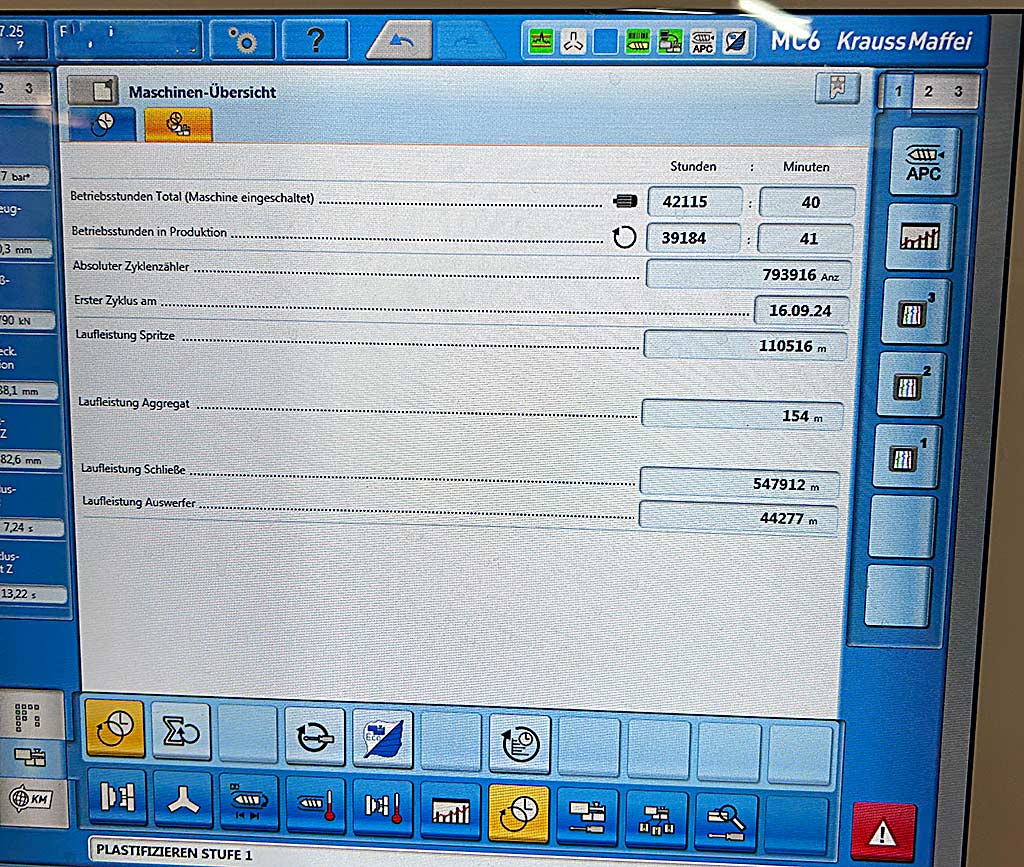Click the 13,22 s value in the left panel
1024x867 pixels.
pos(33,594)
